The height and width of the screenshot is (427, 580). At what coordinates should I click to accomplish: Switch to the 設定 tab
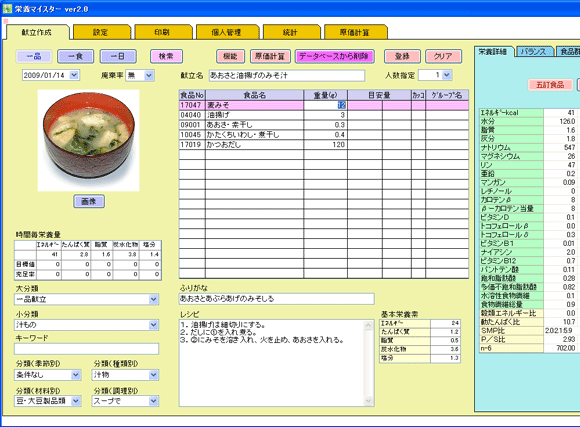[x=101, y=33]
